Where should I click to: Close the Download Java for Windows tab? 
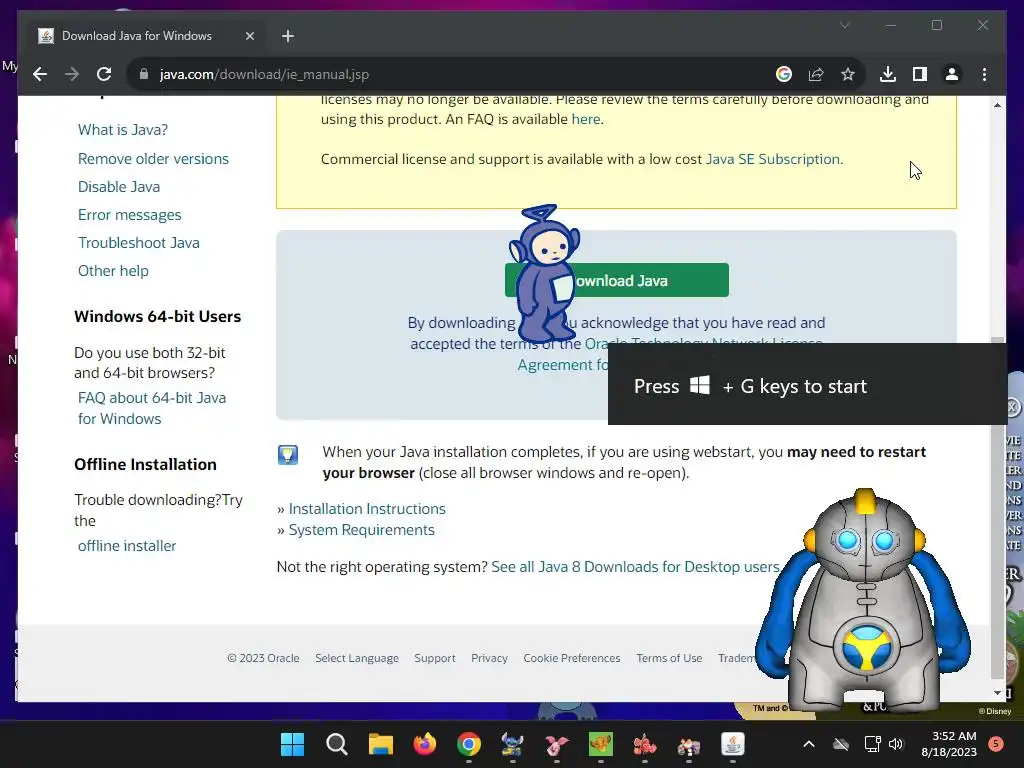(249, 36)
